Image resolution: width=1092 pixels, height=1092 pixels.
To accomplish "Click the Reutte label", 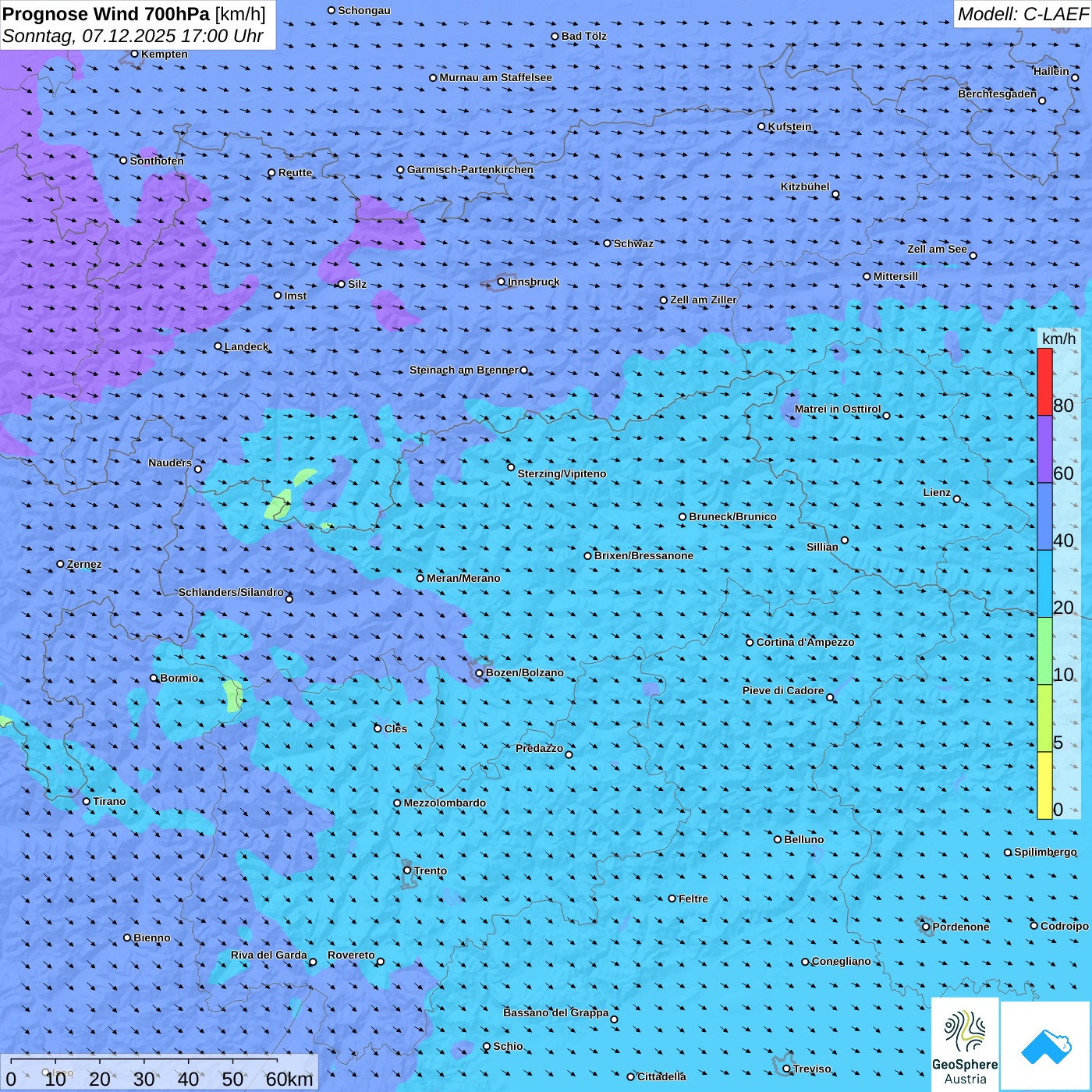I will 296,172.
